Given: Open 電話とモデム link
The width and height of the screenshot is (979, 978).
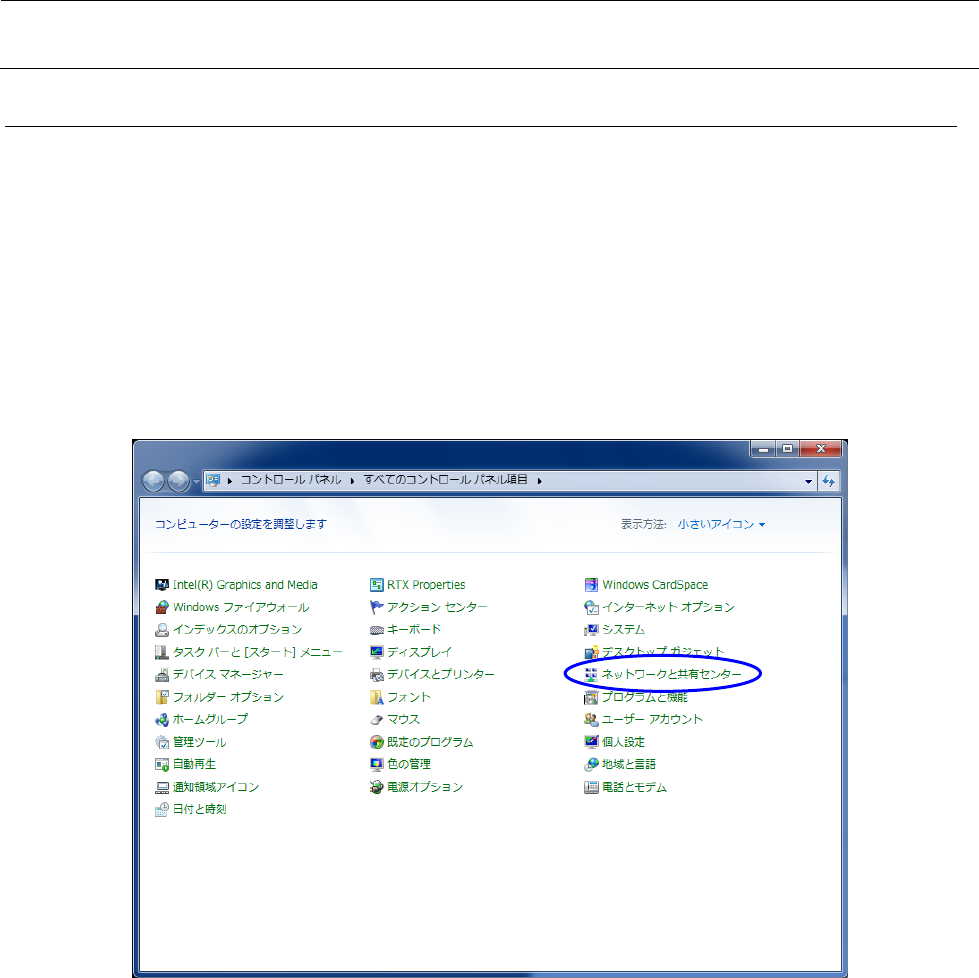Looking at the screenshot, I should coord(634,787).
